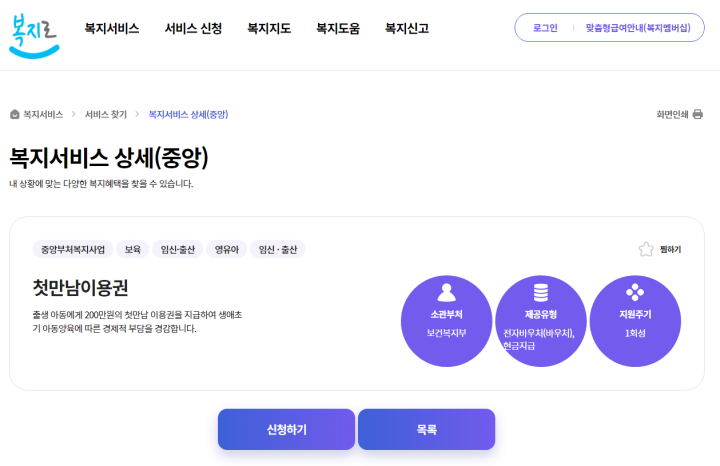Open the 서비스 신청 menu
Screen dimensions: 720x466
click(x=193, y=28)
